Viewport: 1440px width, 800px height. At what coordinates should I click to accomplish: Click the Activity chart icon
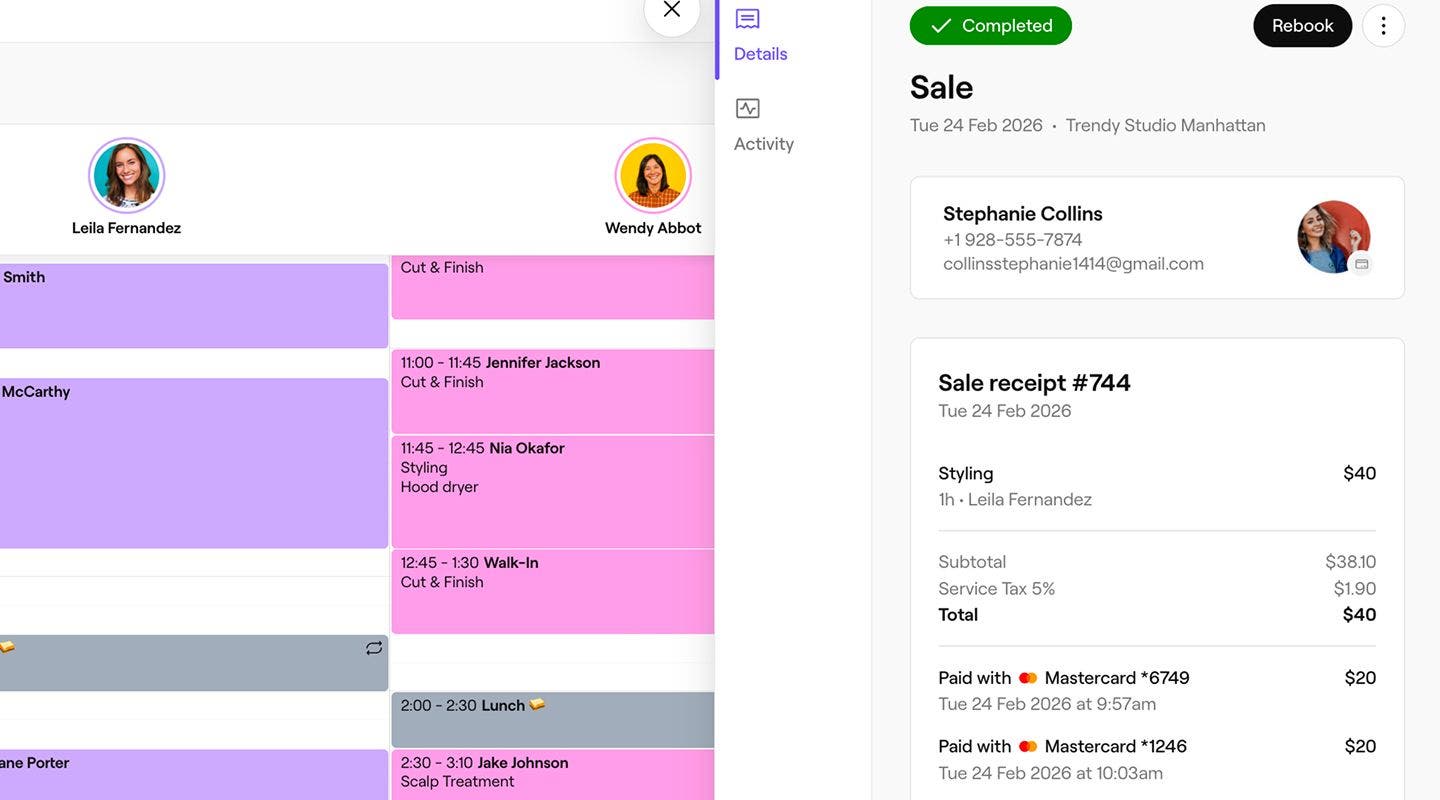tap(747, 108)
